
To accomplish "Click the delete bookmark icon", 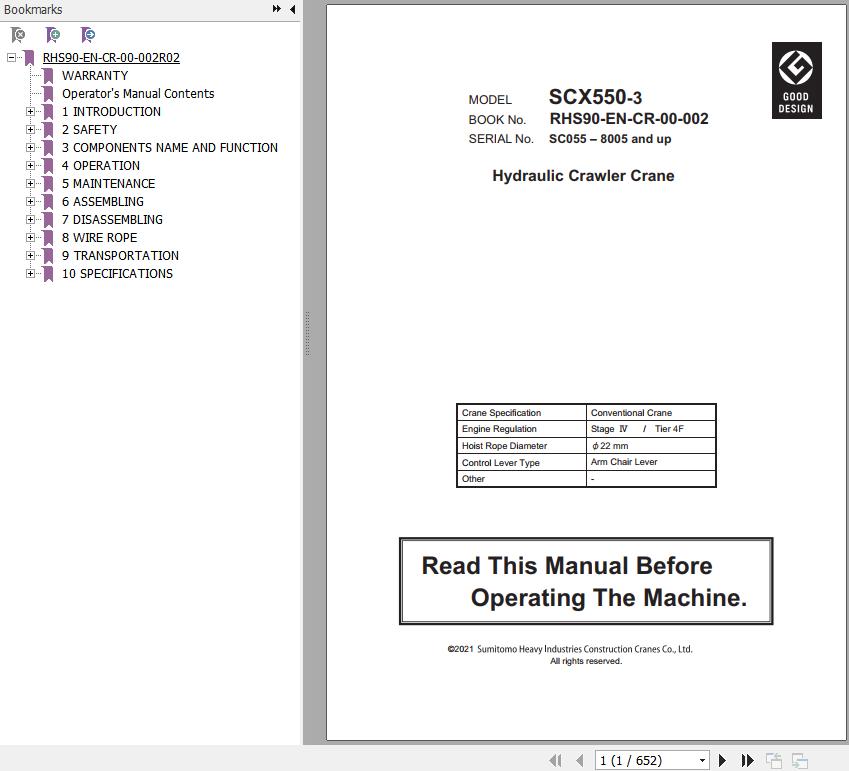I will (18, 35).
